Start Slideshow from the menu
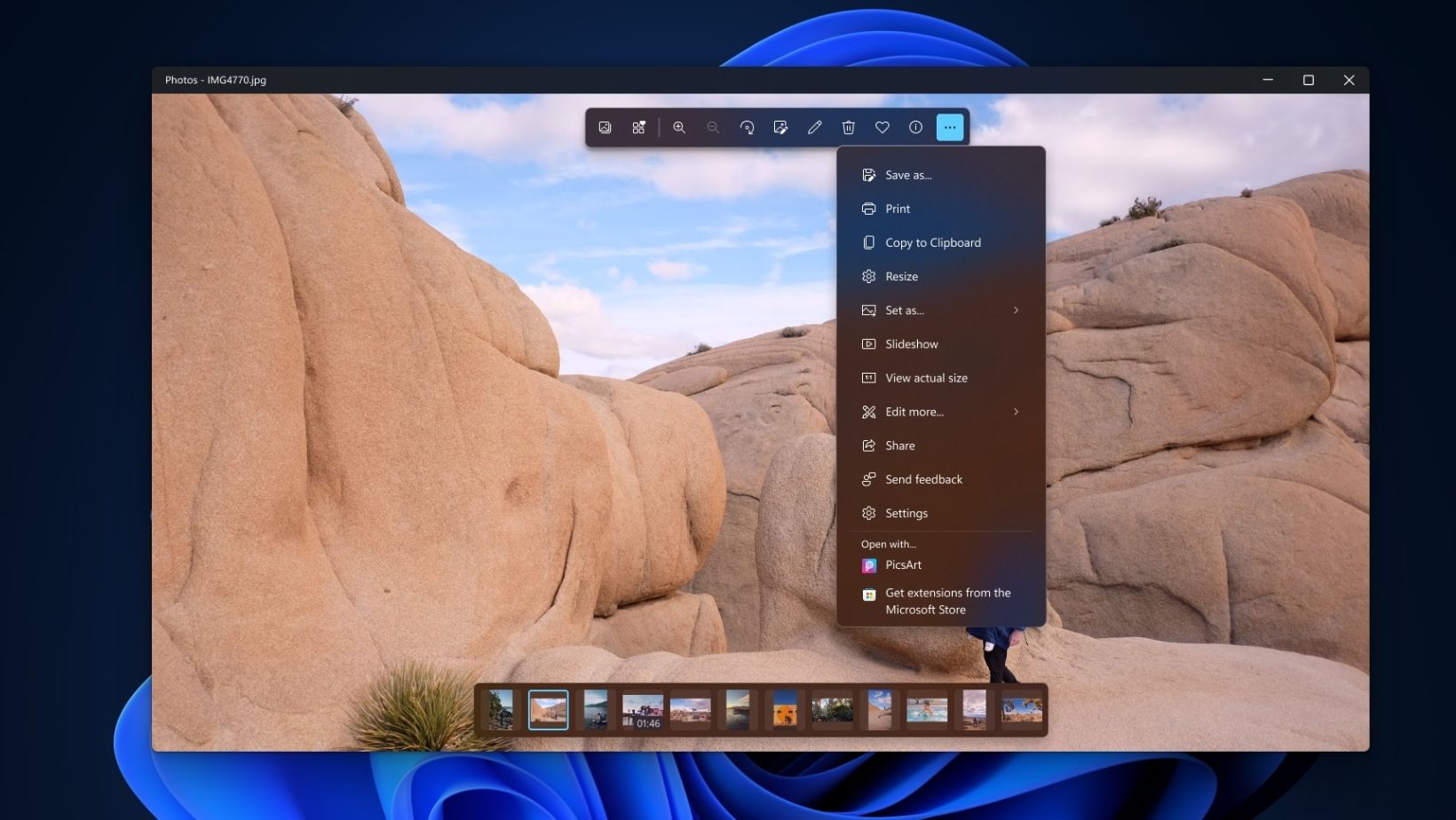1456x820 pixels. tap(911, 344)
